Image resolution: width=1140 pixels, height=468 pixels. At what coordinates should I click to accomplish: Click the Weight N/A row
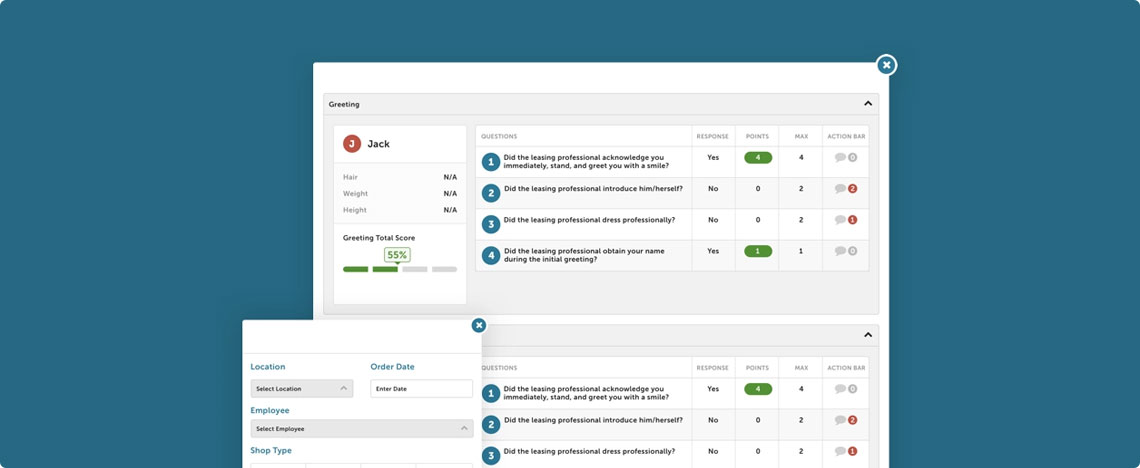click(400, 194)
